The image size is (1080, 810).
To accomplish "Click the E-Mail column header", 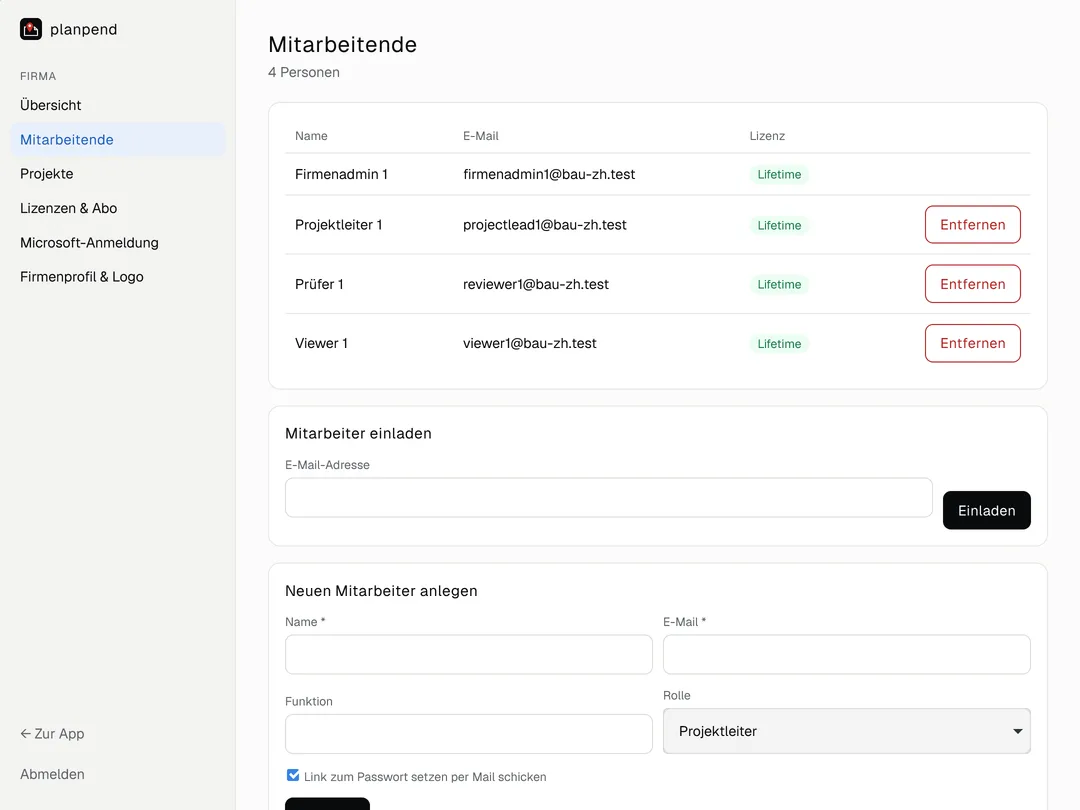I will [x=481, y=136].
